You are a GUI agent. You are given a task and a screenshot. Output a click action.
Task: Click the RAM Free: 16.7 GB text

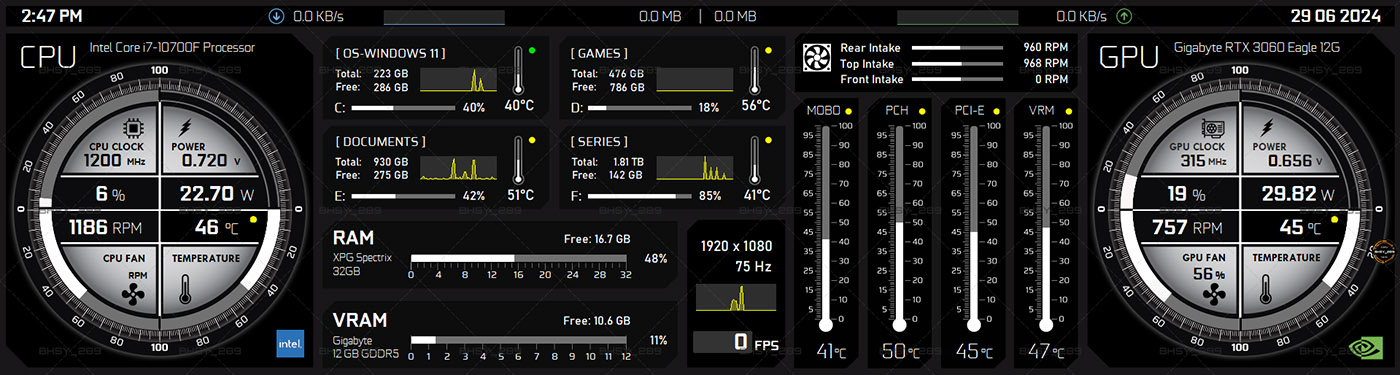pos(597,239)
